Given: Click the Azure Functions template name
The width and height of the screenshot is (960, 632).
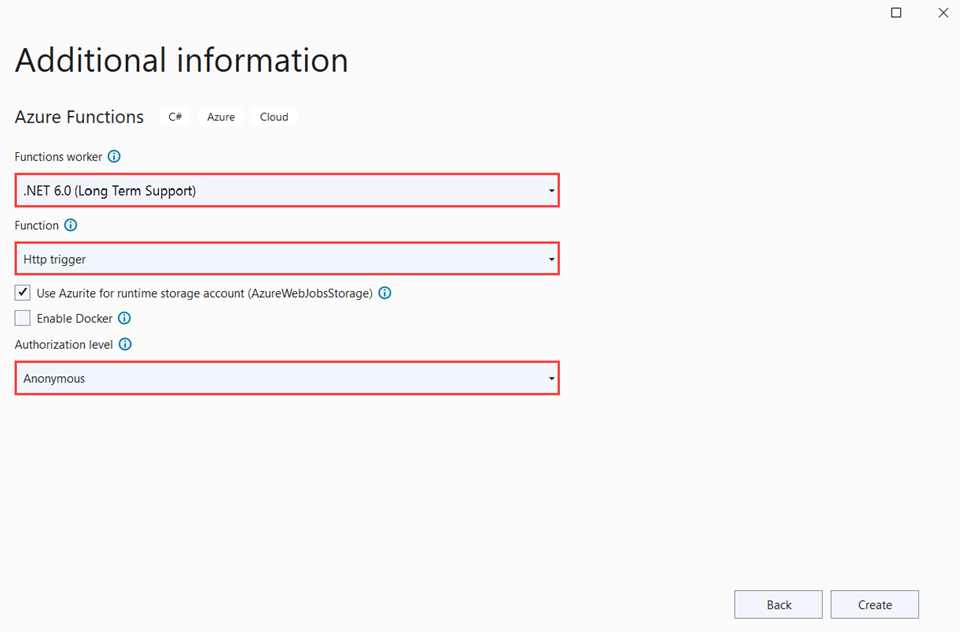Looking at the screenshot, I should [79, 117].
